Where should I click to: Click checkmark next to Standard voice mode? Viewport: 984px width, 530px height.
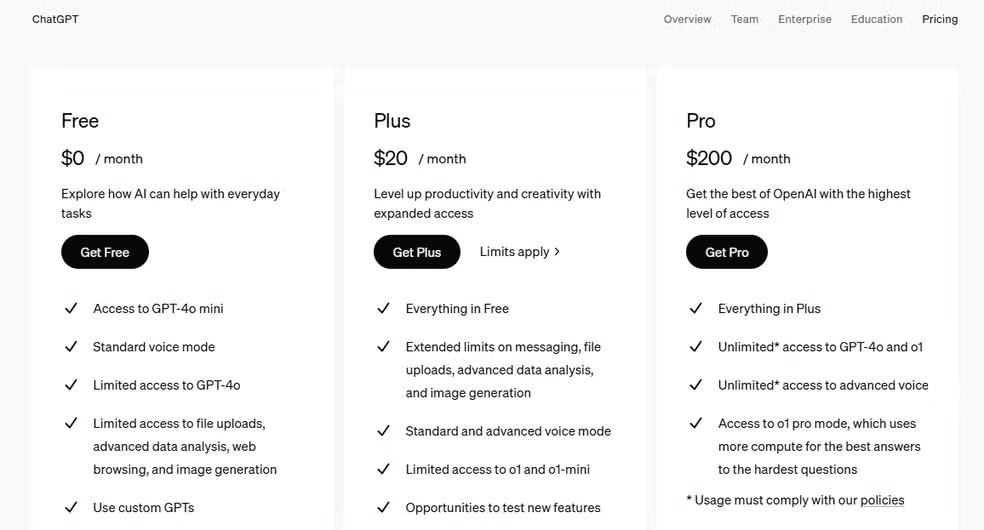pyautogui.click(x=71, y=346)
